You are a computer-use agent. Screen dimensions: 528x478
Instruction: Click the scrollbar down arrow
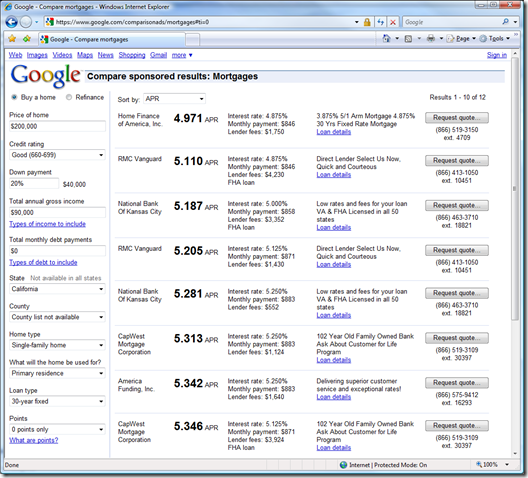[x=515, y=453]
